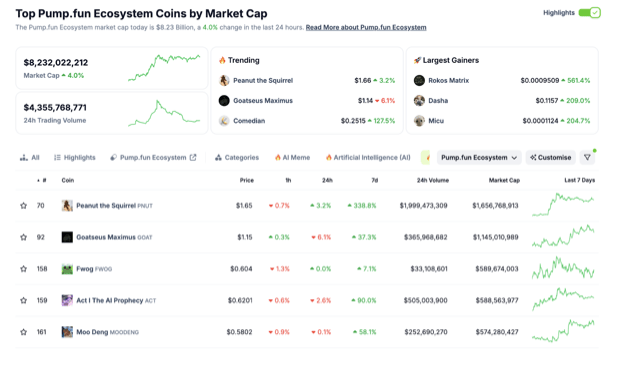Open Peanut the Squirrel 7-day sparkline chart
630x368 pixels.
coord(563,205)
